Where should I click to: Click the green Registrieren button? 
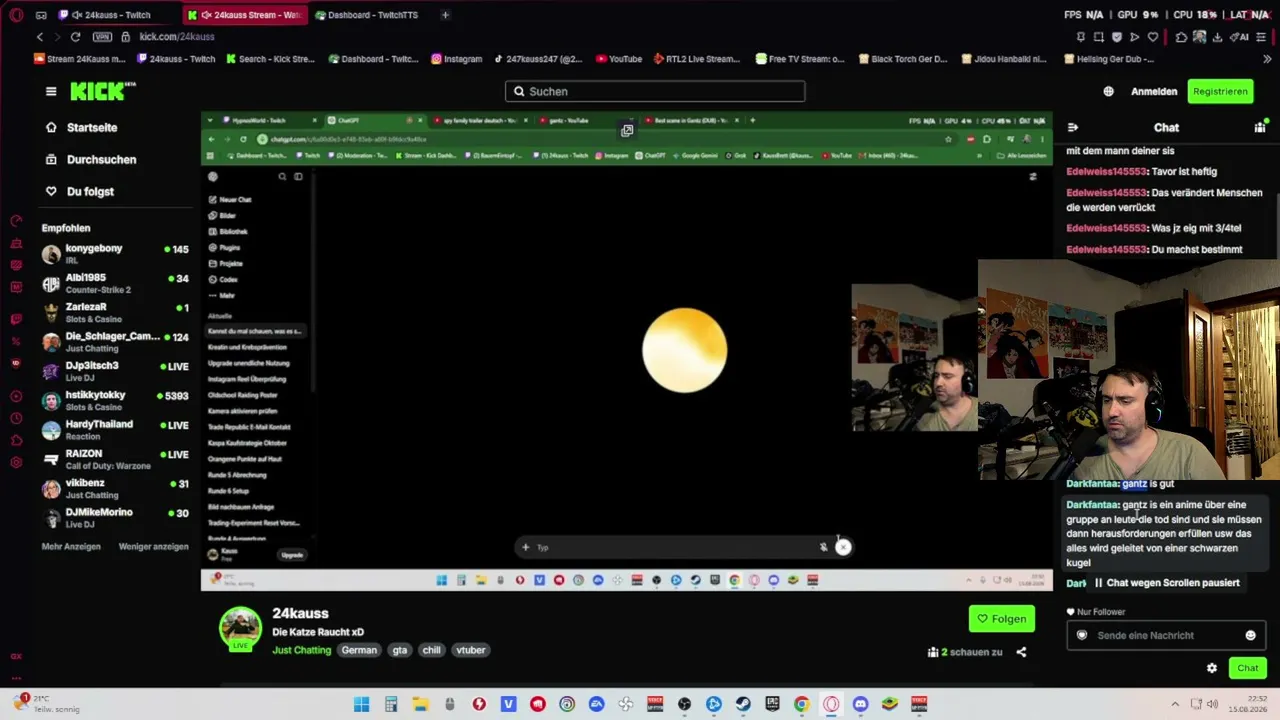pyautogui.click(x=1221, y=91)
